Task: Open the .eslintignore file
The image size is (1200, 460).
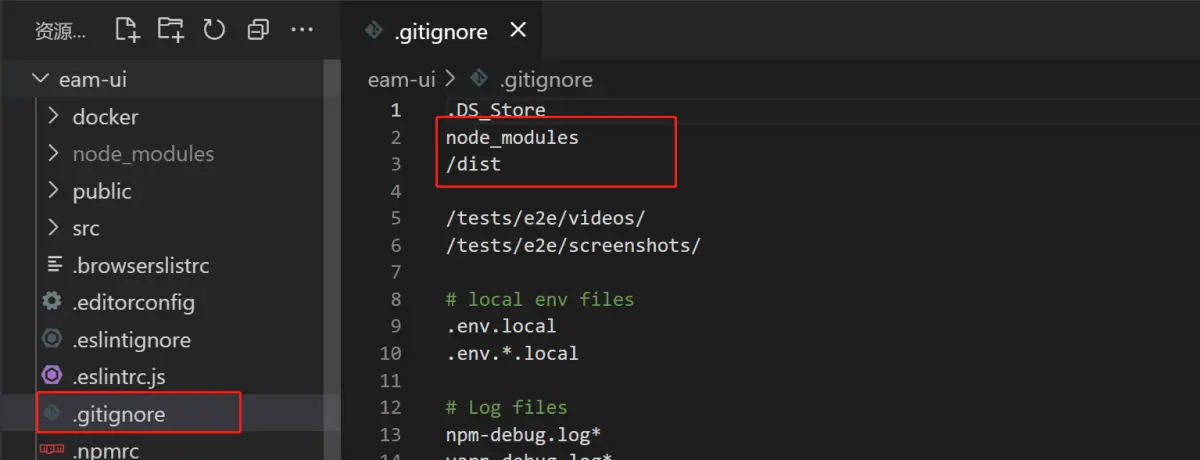Action: click(131, 340)
